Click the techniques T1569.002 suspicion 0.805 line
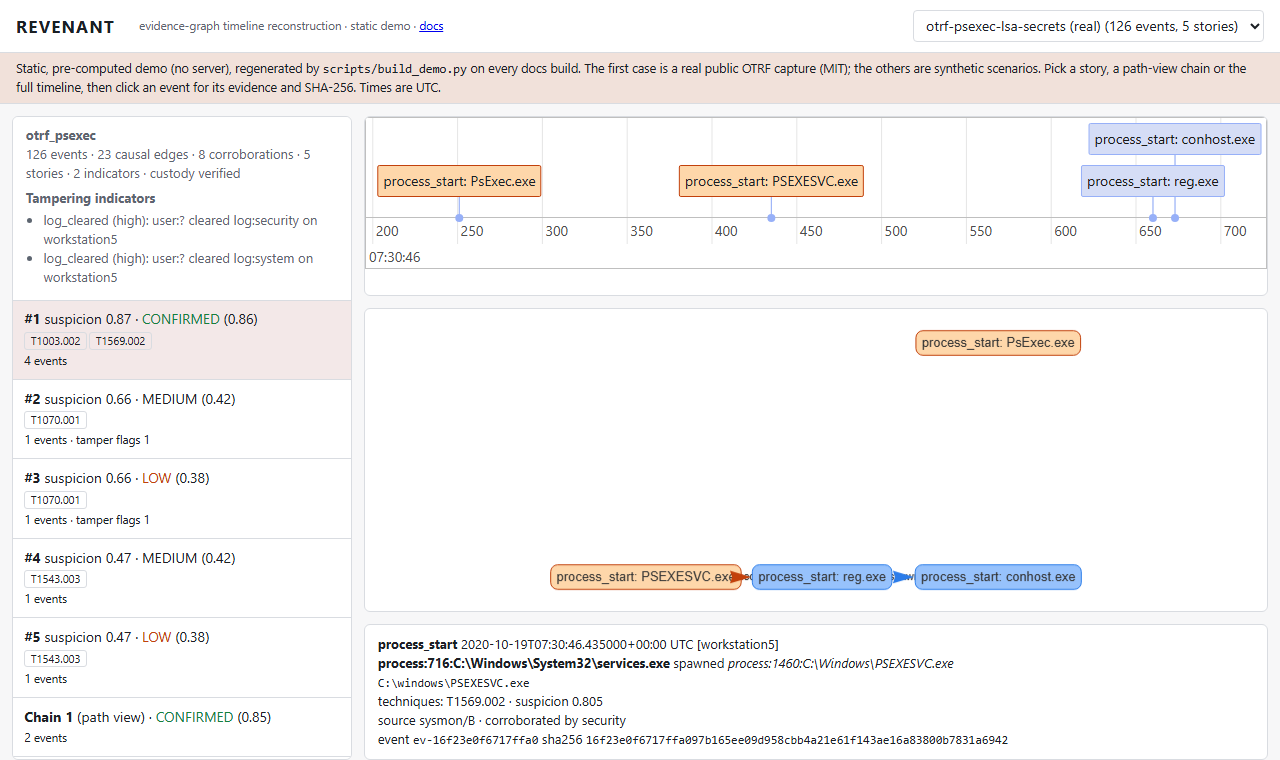This screenshot has height=760, width=1280. (x=490, y=702)
